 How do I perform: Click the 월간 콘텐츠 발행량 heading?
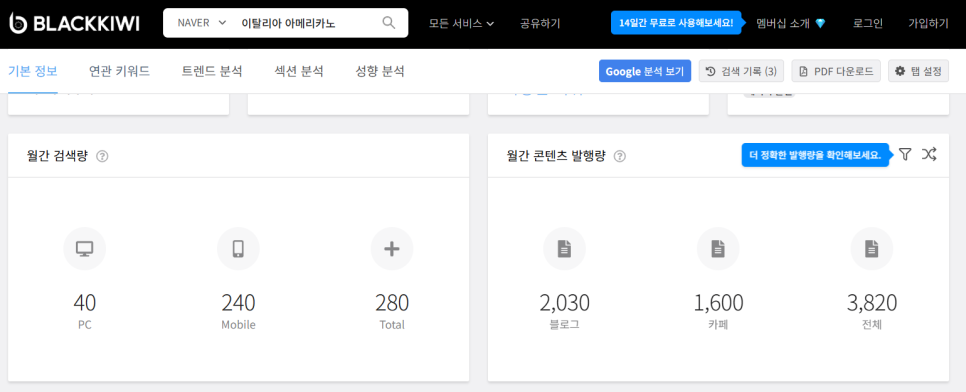pyautogui.click(x=556, y=156)
